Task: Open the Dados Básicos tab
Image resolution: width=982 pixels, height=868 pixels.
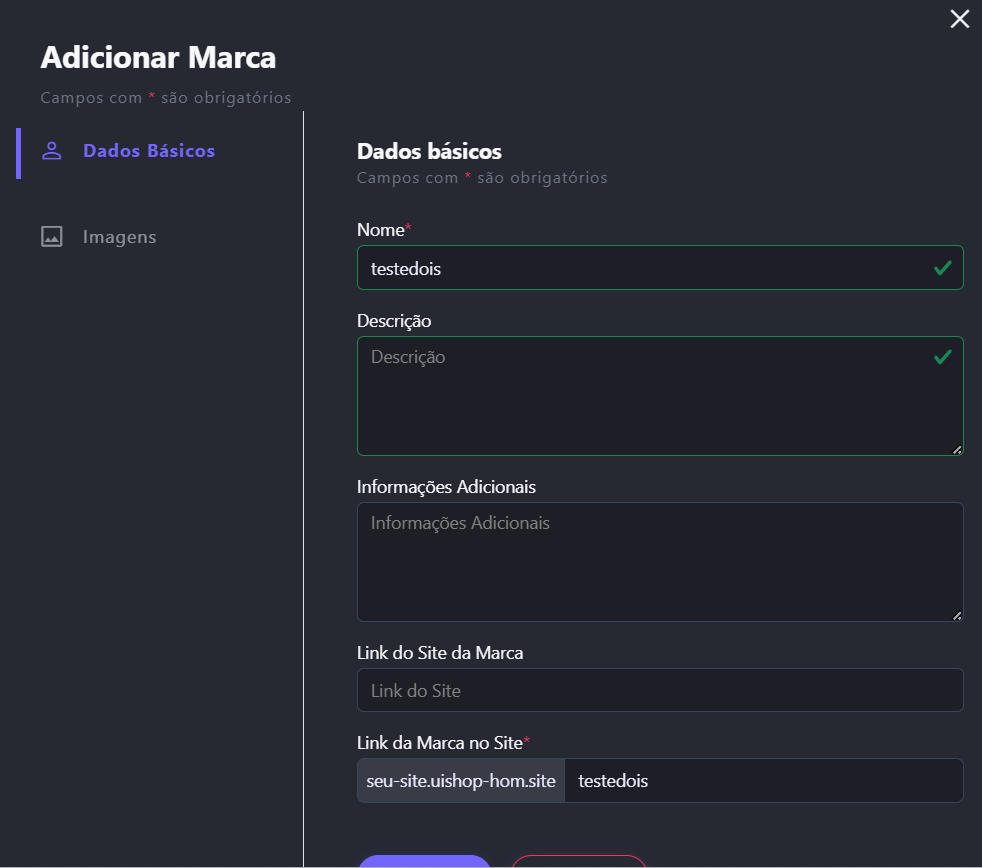Action: [x=148, y=151]
